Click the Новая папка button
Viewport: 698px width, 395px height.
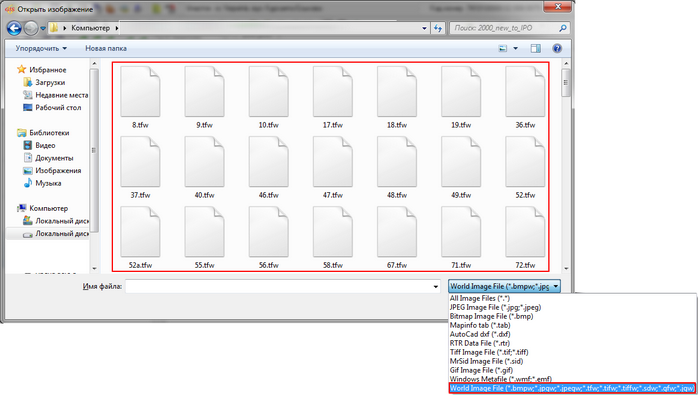[106, 48]
